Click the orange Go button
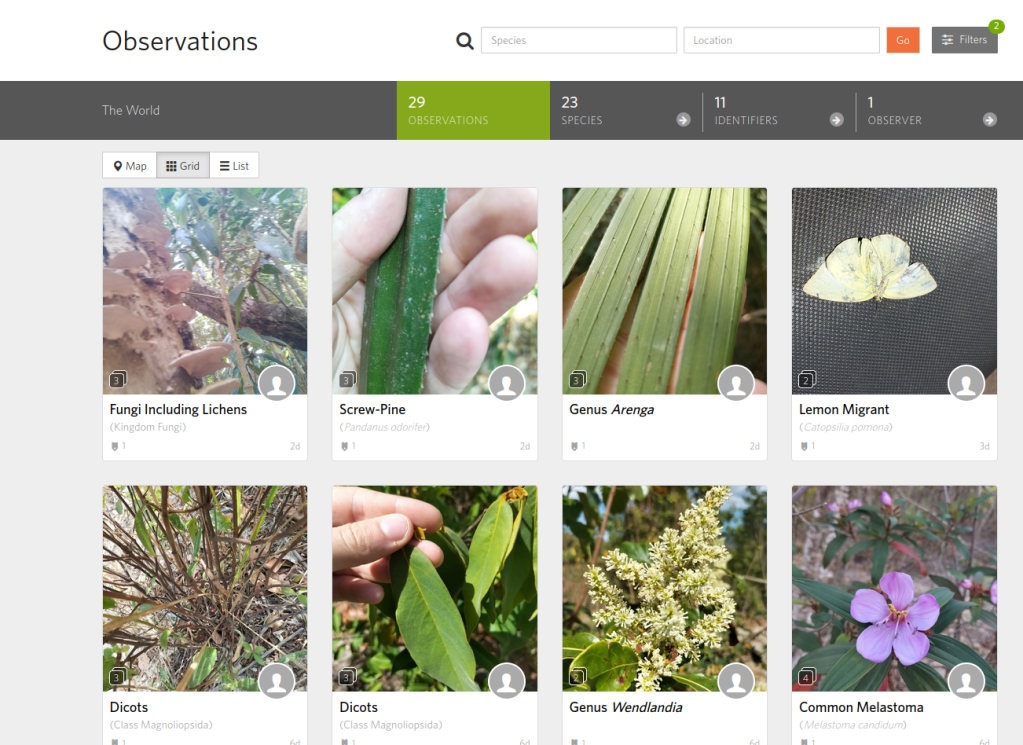Screen dimensions: 1023x745 902,40
